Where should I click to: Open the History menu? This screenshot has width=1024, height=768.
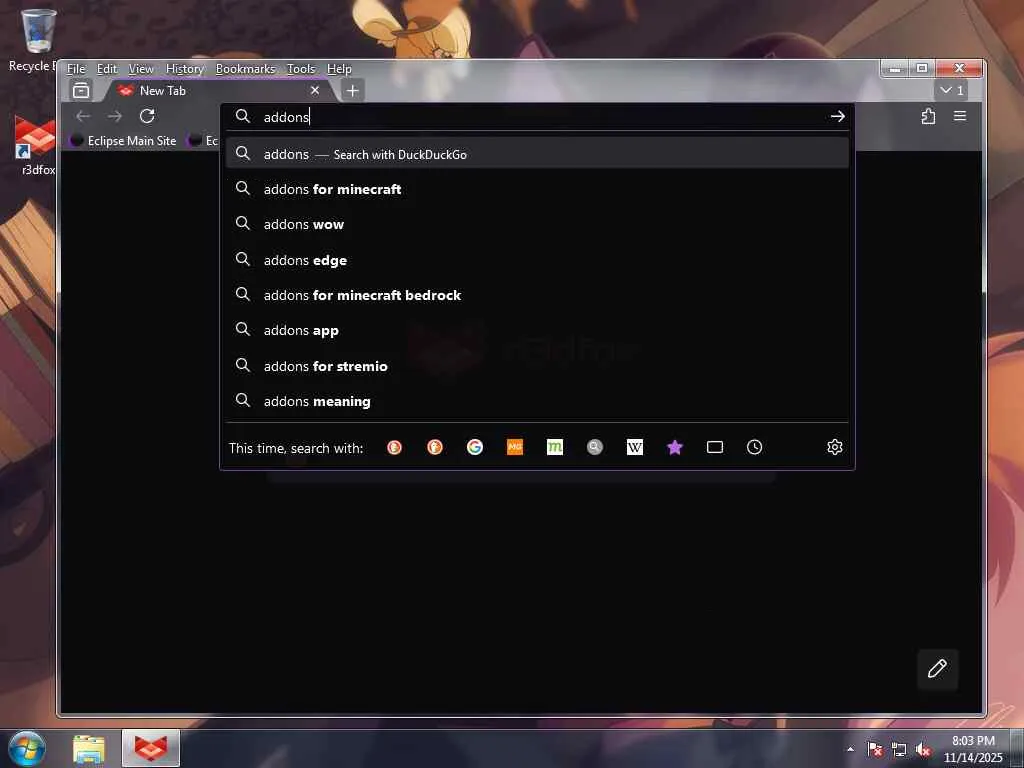click(x=185, y=69)
